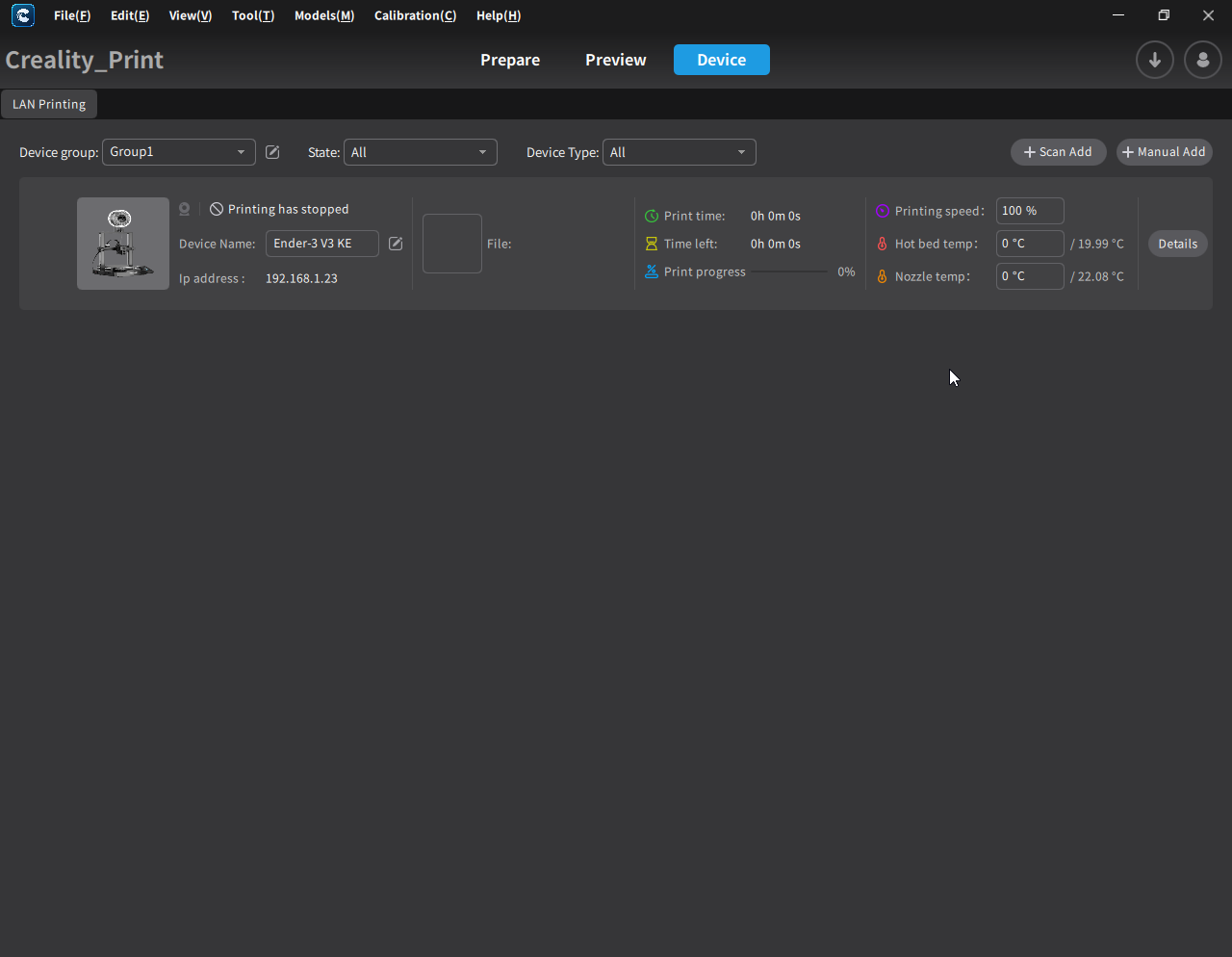Viewport: 1232px width, 957px height.
Task: Switch to the Preview tab
Action: coord(616,60)
